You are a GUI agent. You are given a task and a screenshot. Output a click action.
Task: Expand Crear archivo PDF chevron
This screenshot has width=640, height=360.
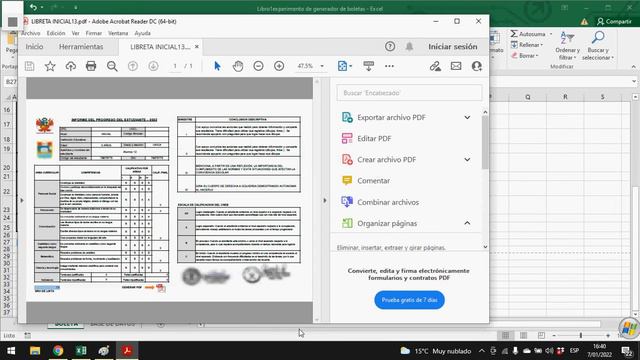pos(467,160)
